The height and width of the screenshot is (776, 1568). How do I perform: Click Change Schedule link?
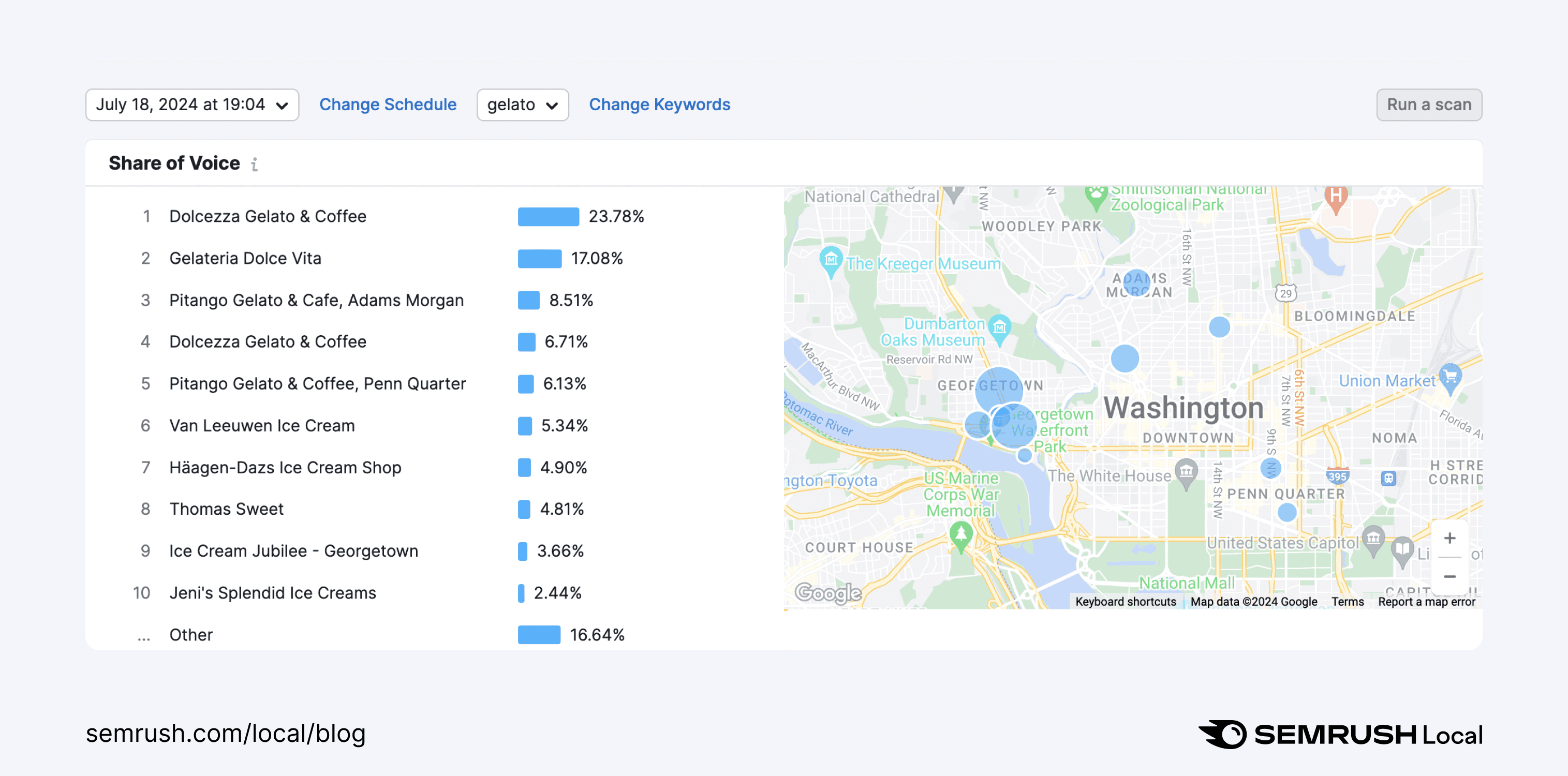(388, 105)
